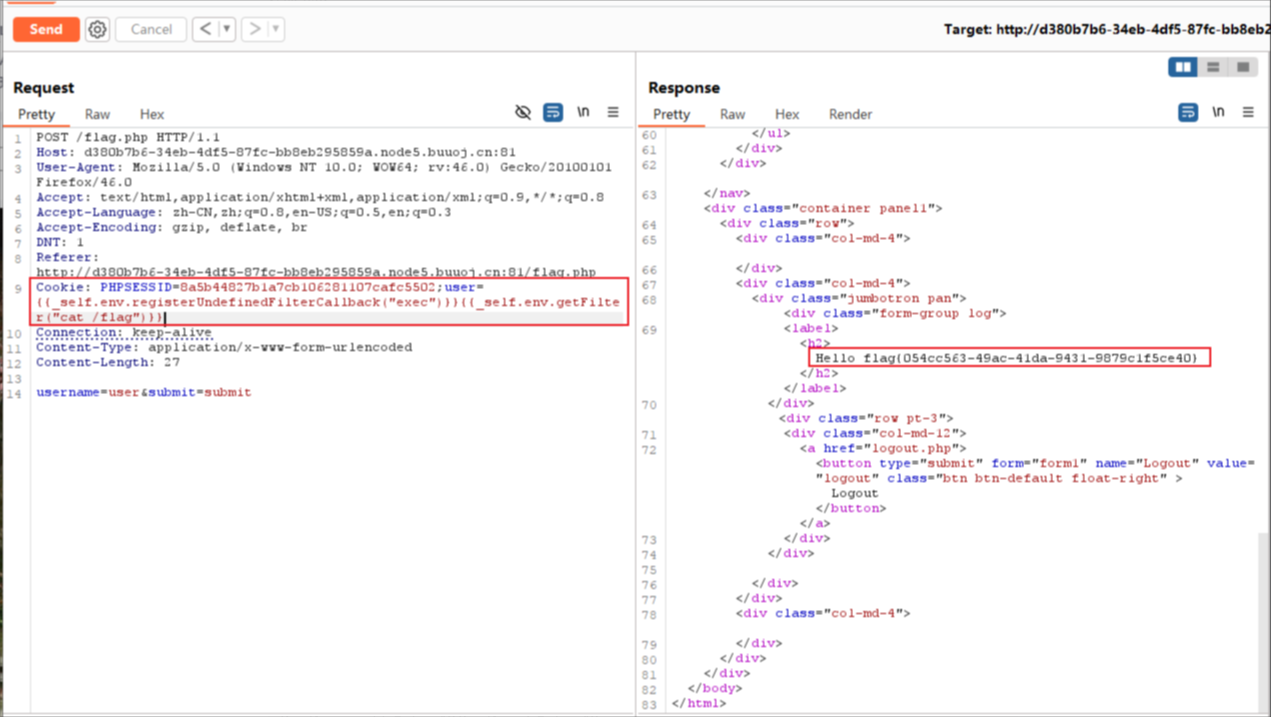The image size is (1271, 717).
Task: Click the registerUndefinedFilterCallback payload text
Action: pyautogui.click(x=243, y=302)
